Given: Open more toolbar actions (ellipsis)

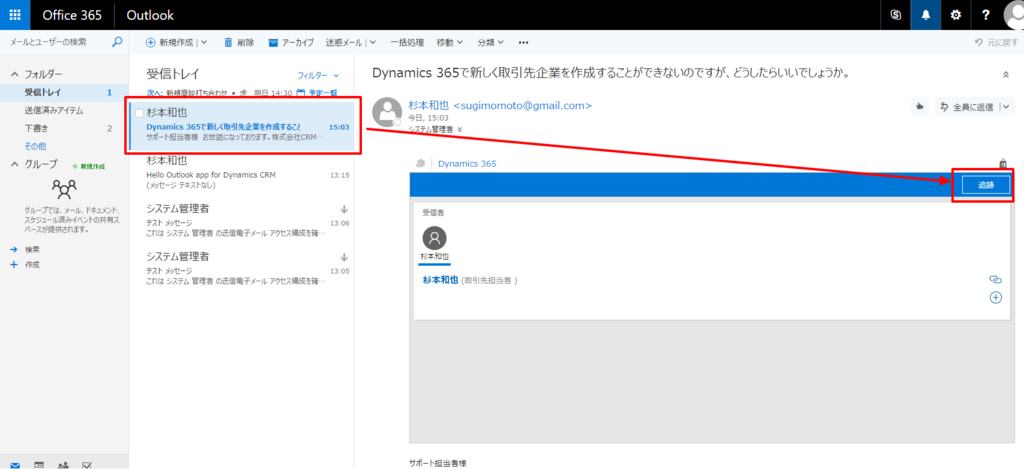Looking at the screenshot, I should point(523,42).
